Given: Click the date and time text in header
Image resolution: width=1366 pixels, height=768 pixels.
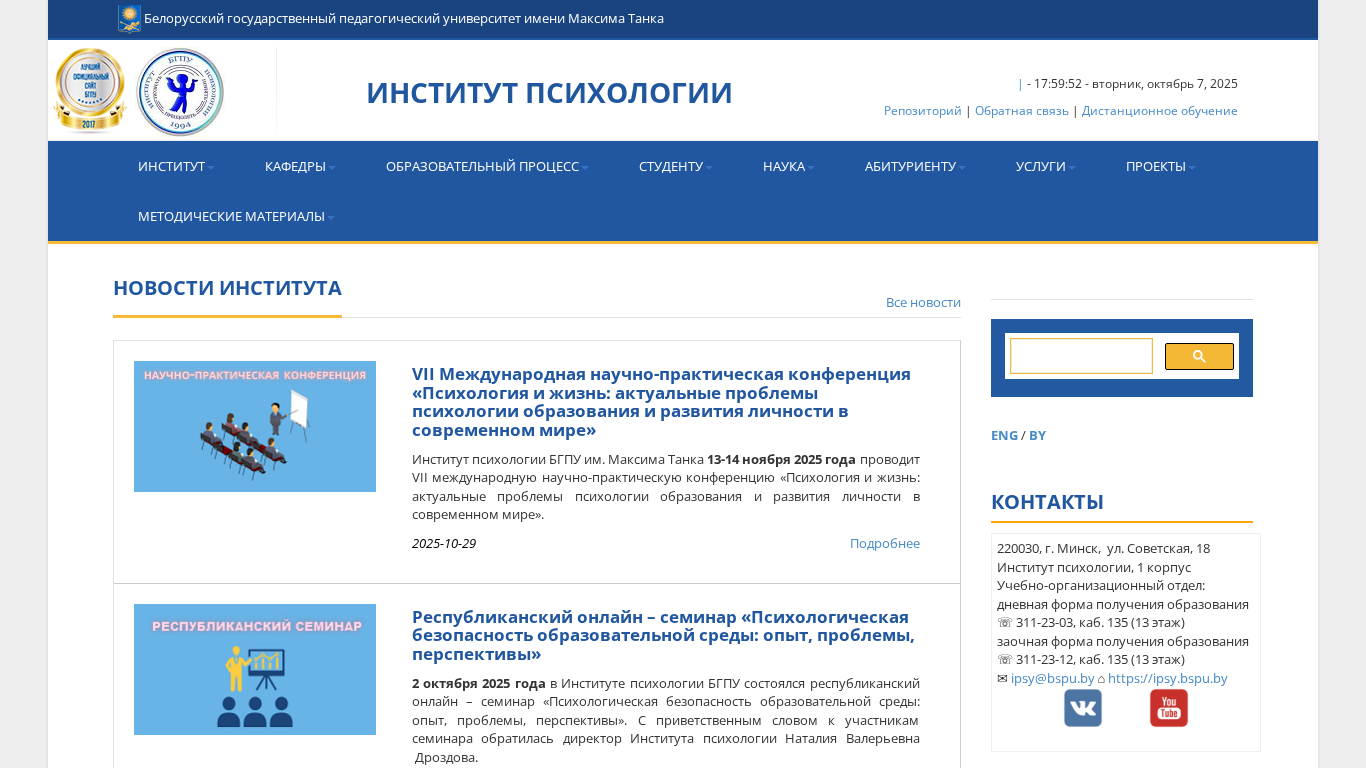Looking at the screenshot, I should 1132,84.
